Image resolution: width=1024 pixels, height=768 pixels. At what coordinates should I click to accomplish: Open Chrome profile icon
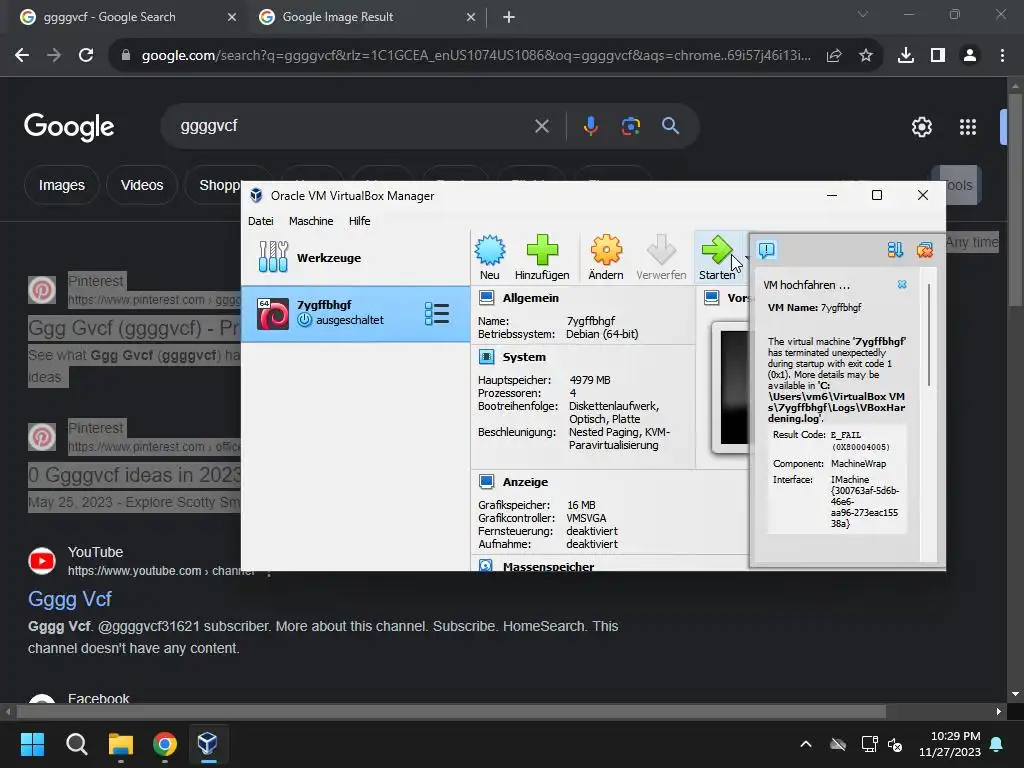coord(970,56)
